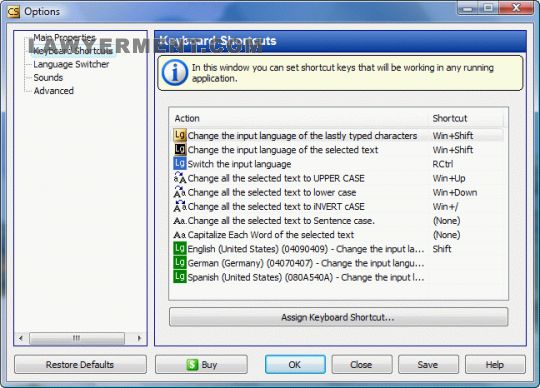
Task: Click the green Lg icon for English
Action: tap(179, 248)
